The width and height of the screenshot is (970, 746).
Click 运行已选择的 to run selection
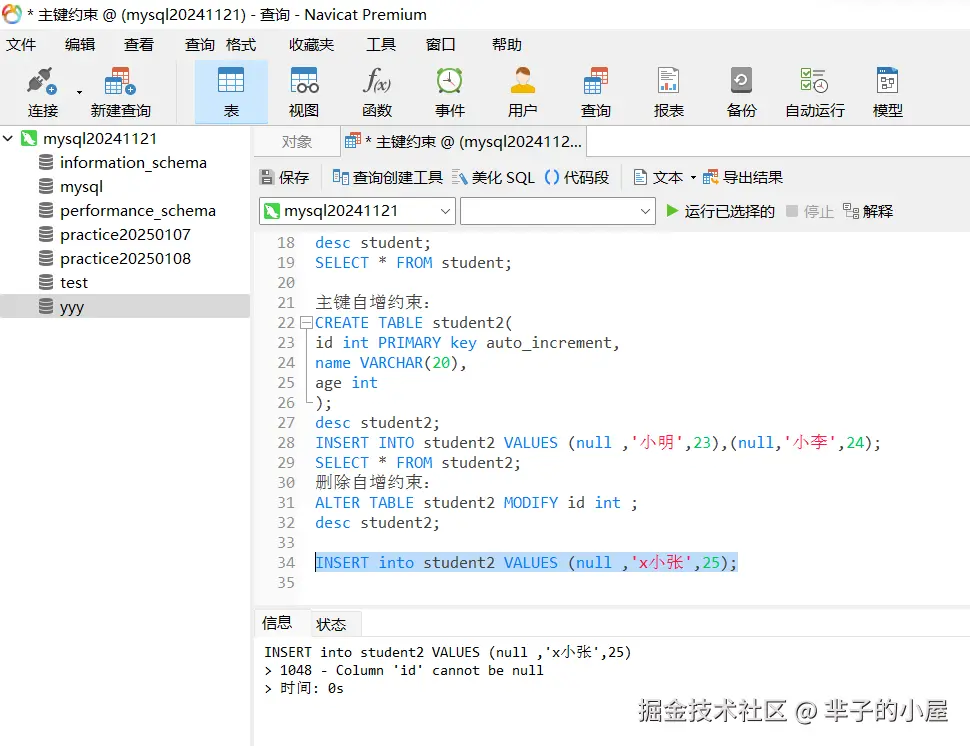click(x=720, y=212)
